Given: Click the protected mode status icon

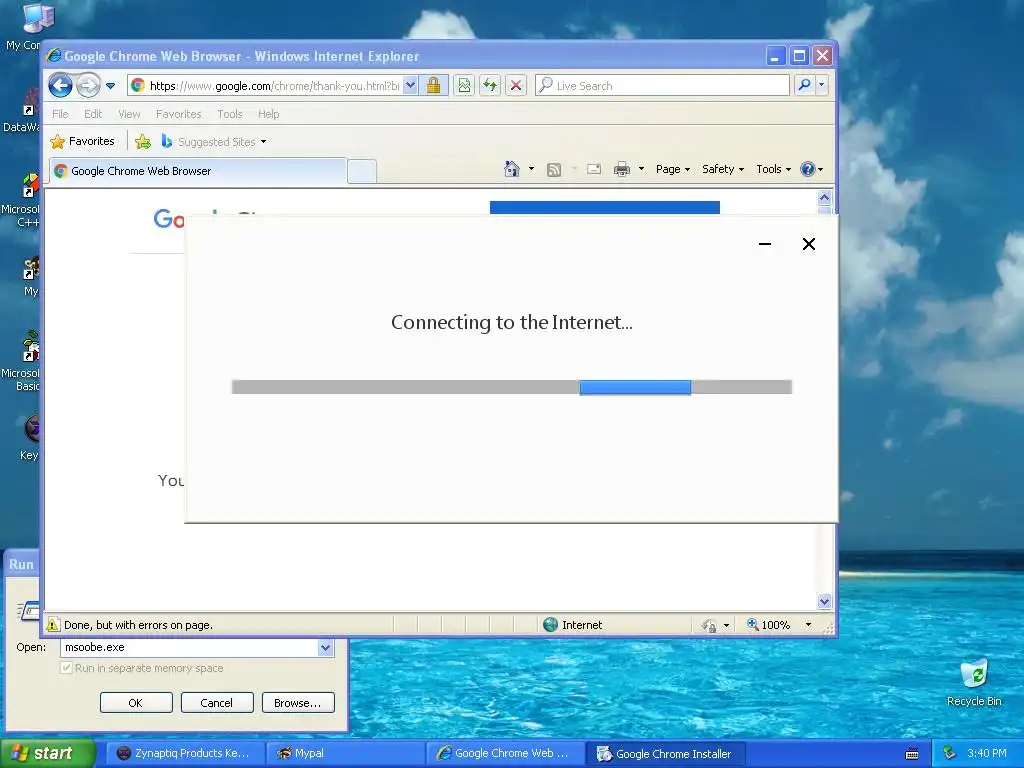Looking at the screenshot, I should [x=709, y=626].
